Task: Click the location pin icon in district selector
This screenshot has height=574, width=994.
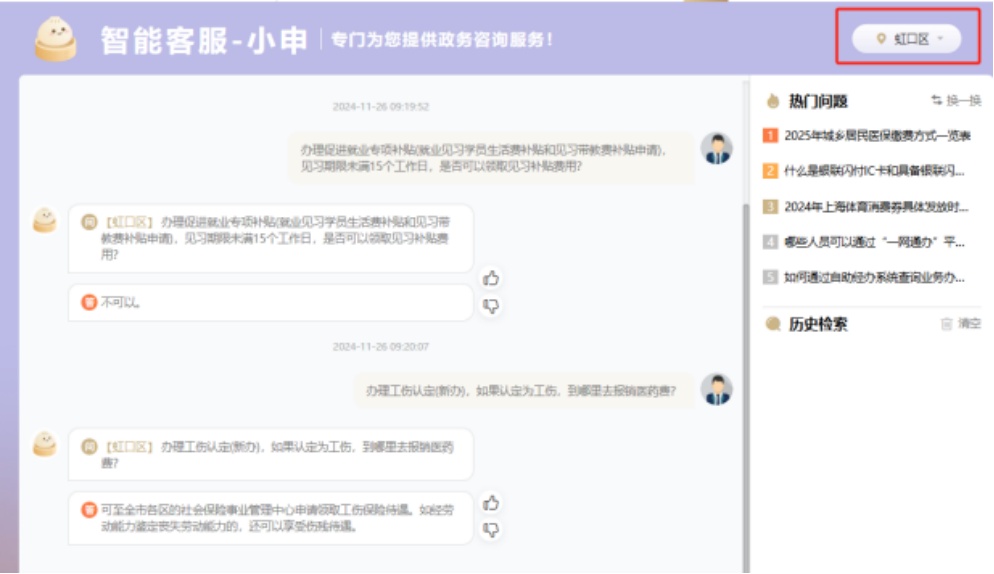Action: tap(881, 39)
